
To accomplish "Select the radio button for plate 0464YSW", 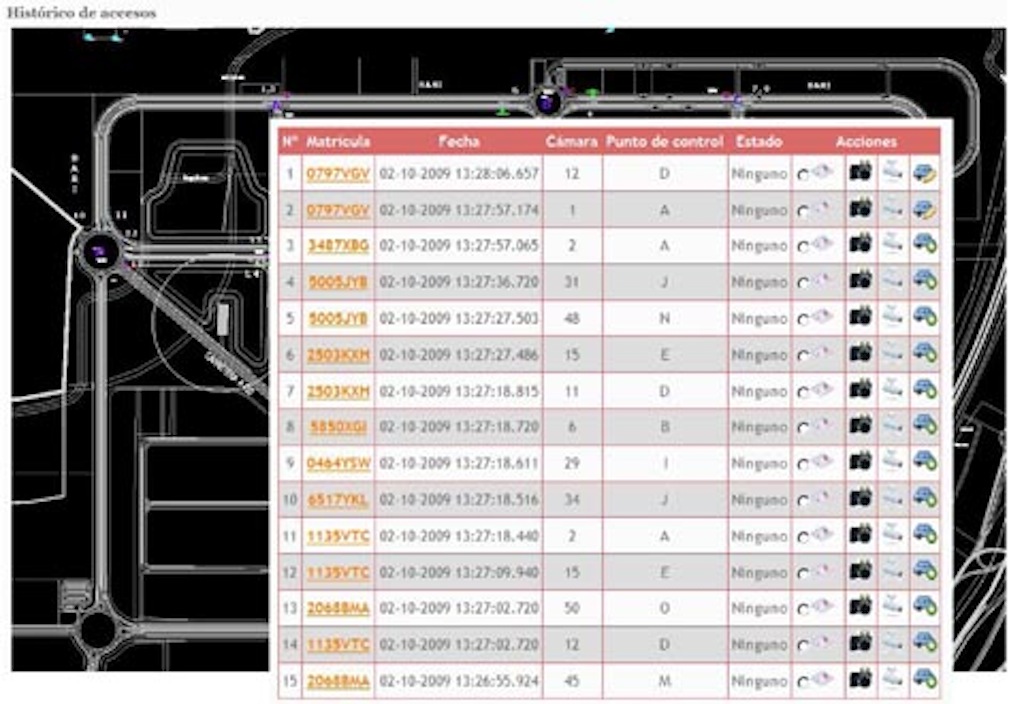I will [x=803, y=465].
